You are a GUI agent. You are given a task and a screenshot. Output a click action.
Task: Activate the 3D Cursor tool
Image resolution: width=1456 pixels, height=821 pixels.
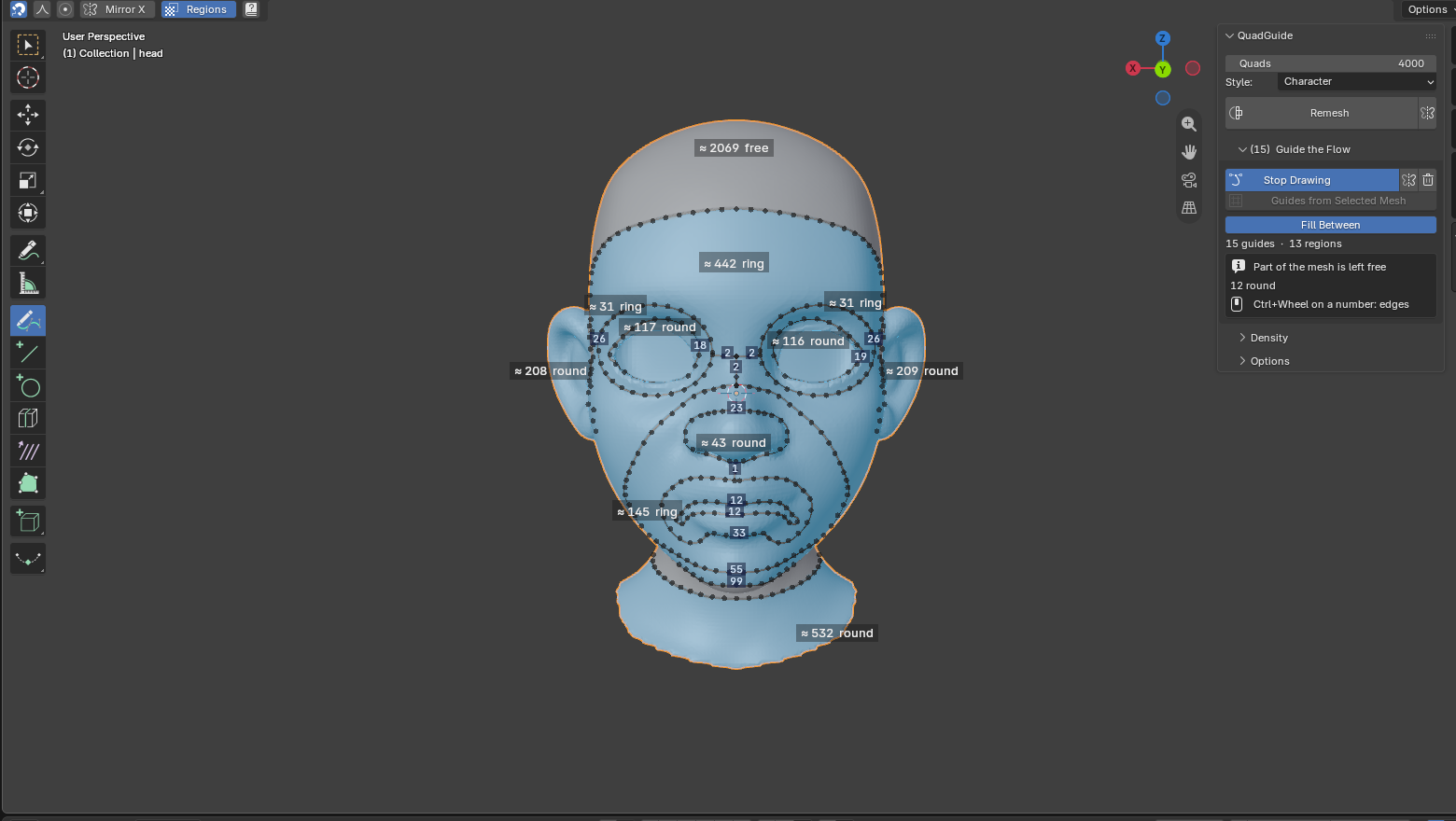point(28,77)
